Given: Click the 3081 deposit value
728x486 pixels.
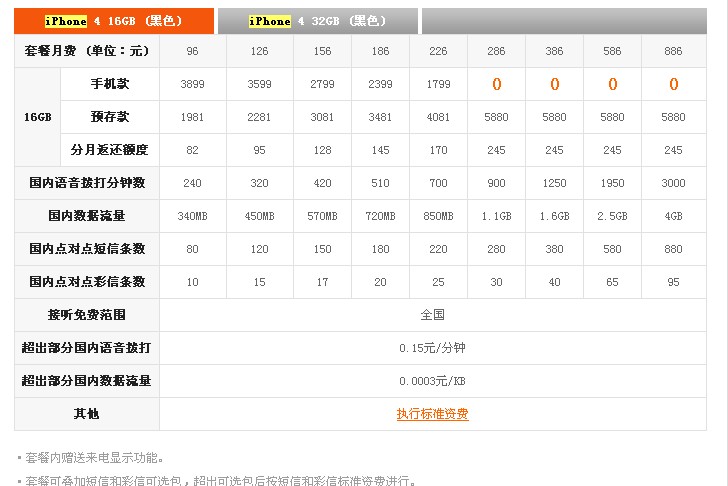Looking at the screenshot, I should tap(322, 117).
